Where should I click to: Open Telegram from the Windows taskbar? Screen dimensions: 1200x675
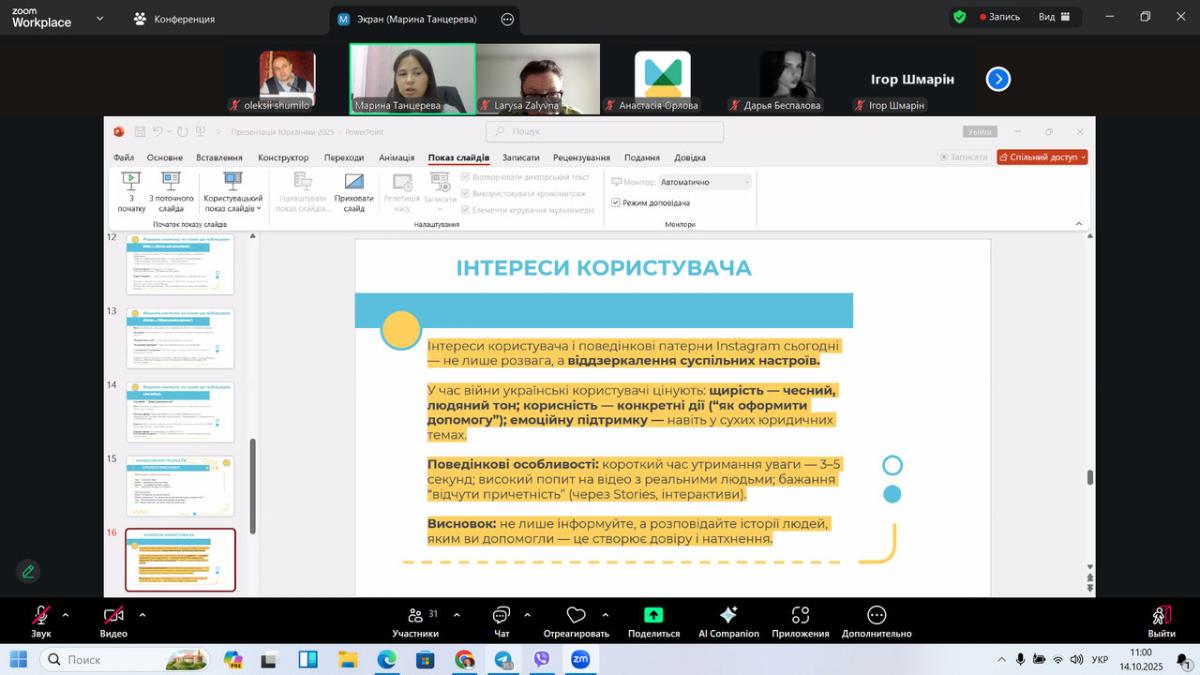click(x=503, y=659)
